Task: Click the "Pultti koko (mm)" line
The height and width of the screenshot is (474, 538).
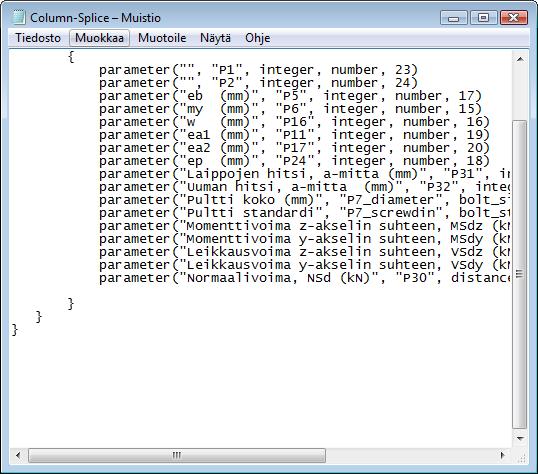Action: [305, 200]
